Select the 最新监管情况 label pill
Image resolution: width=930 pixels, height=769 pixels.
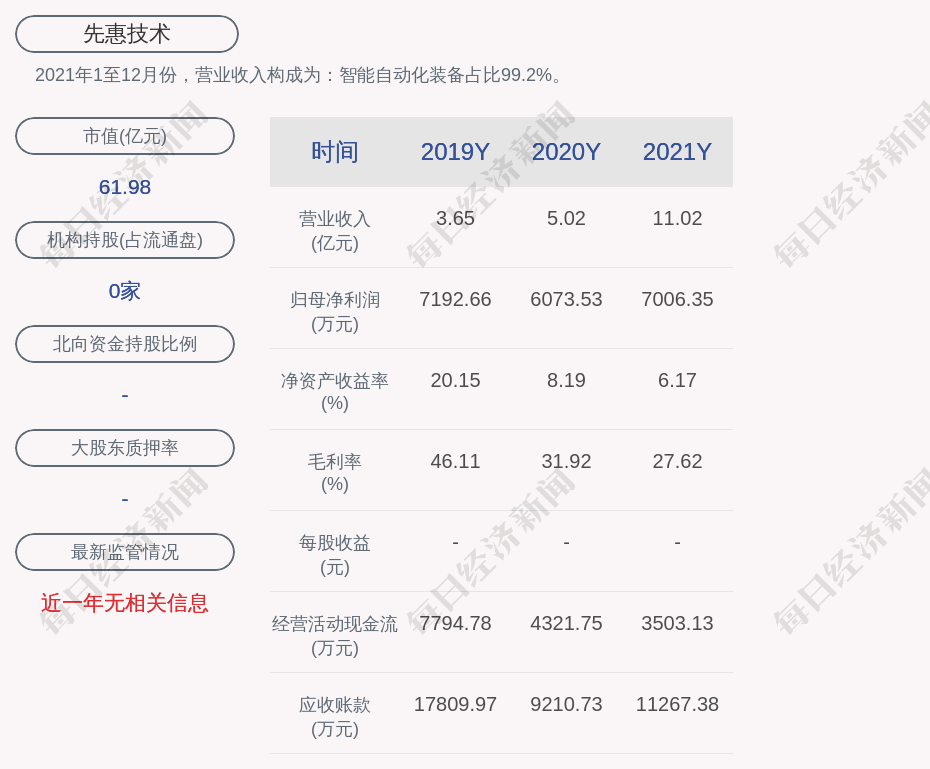[125, 552]
